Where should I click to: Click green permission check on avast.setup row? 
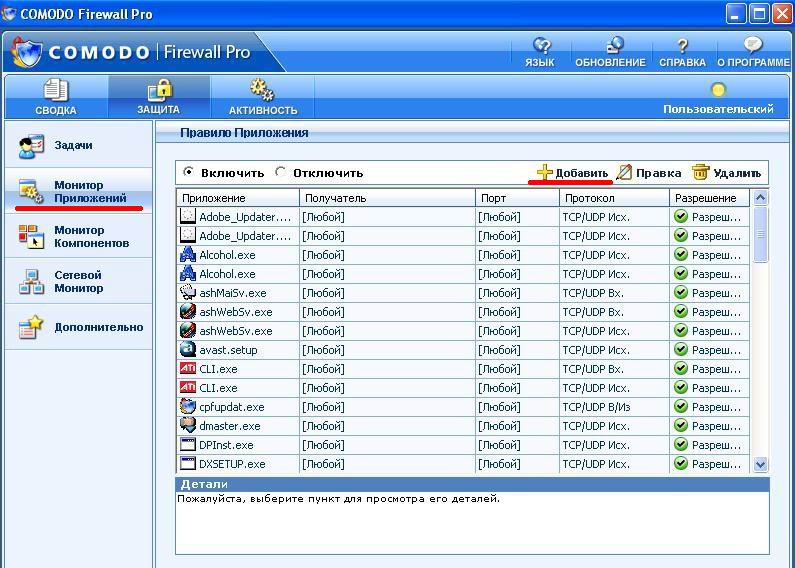click(681, 350)
